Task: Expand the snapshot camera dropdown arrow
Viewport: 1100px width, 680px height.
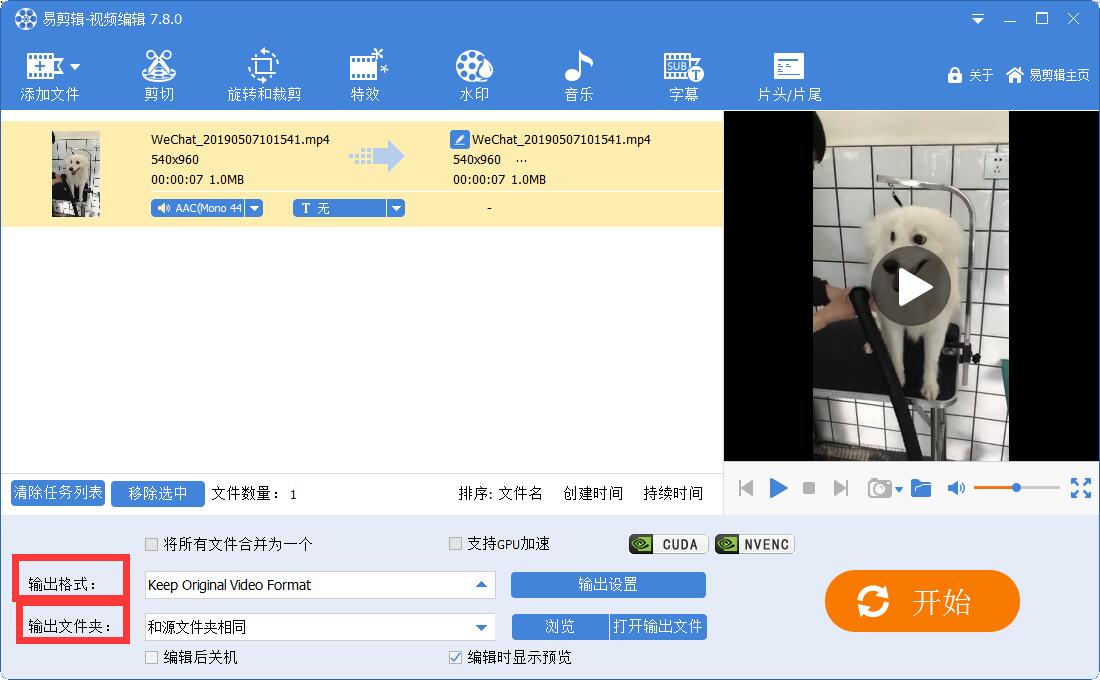Action: (899, 489)
